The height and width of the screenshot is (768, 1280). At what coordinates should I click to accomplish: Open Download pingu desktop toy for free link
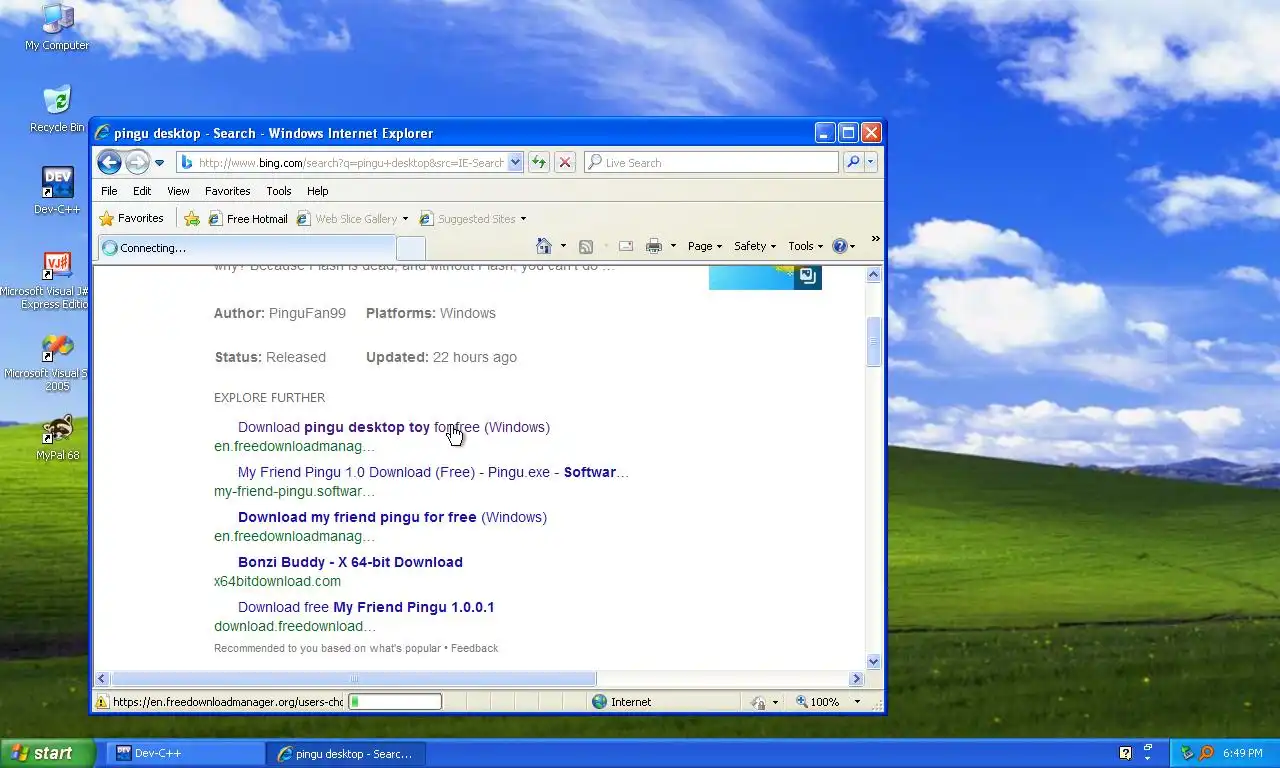tap(394, 427)
